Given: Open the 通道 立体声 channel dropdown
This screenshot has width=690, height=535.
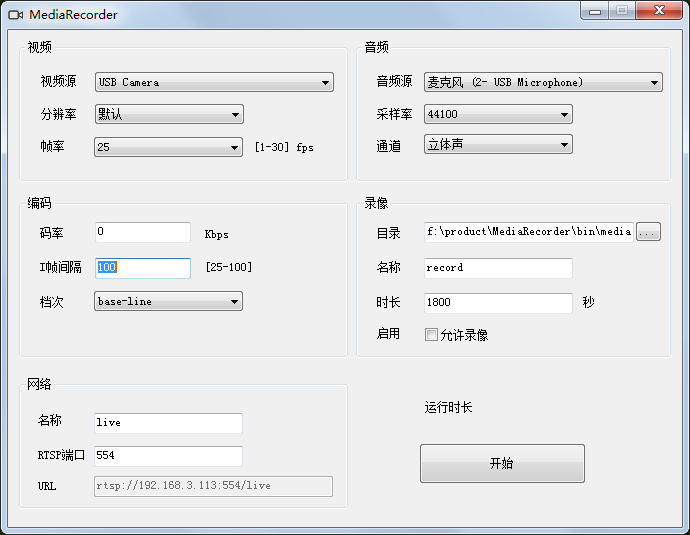Looking at the screenshot, I should pyautogui.click(x=498, y=145).
